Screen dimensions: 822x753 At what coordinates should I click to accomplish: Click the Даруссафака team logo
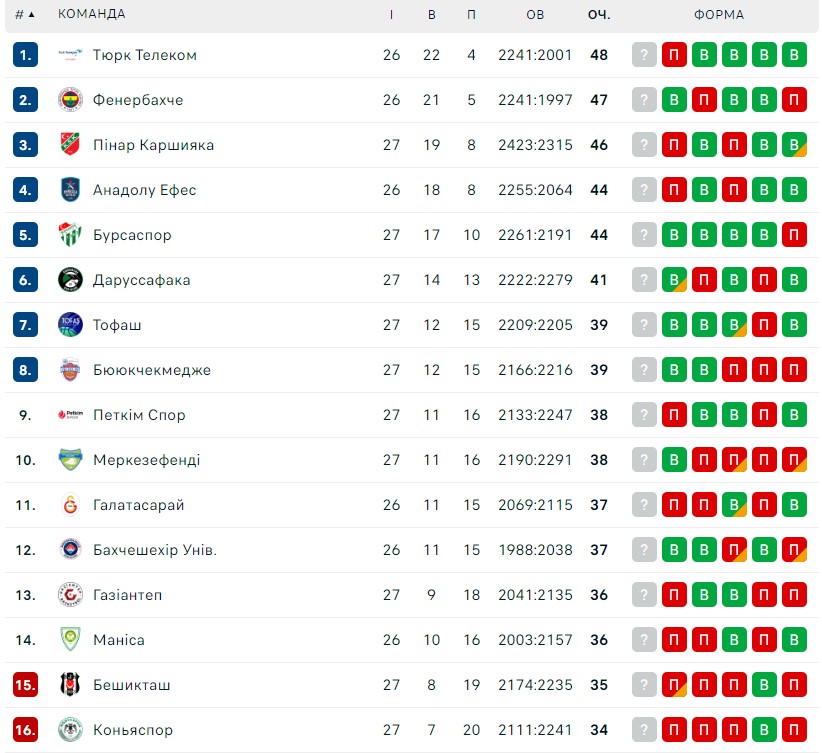(x=70, y=280)
